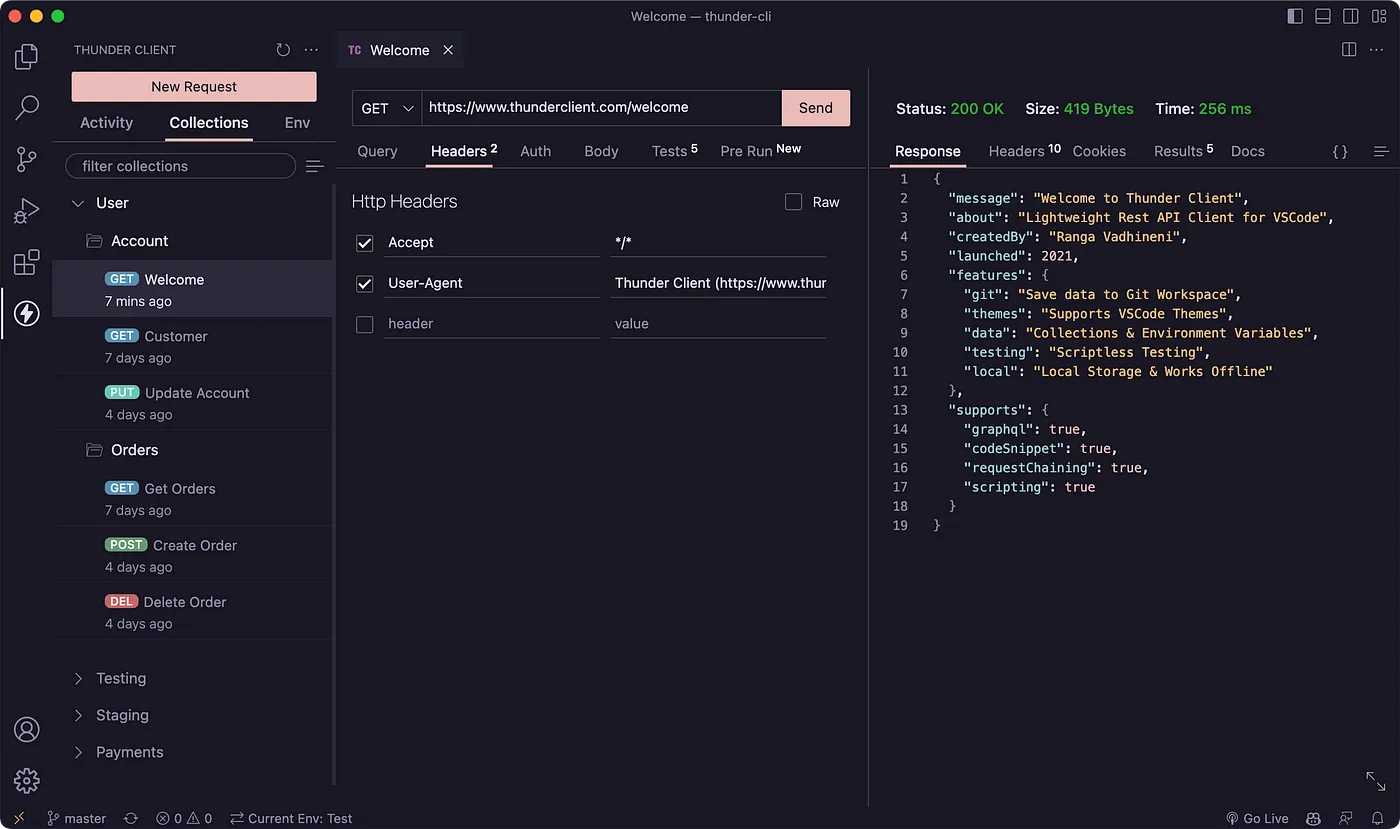Open the Source Control icon
Image resolution: width=1400 pixels, height=829 pixels.
pyautogui.click(x=27, y=159)
